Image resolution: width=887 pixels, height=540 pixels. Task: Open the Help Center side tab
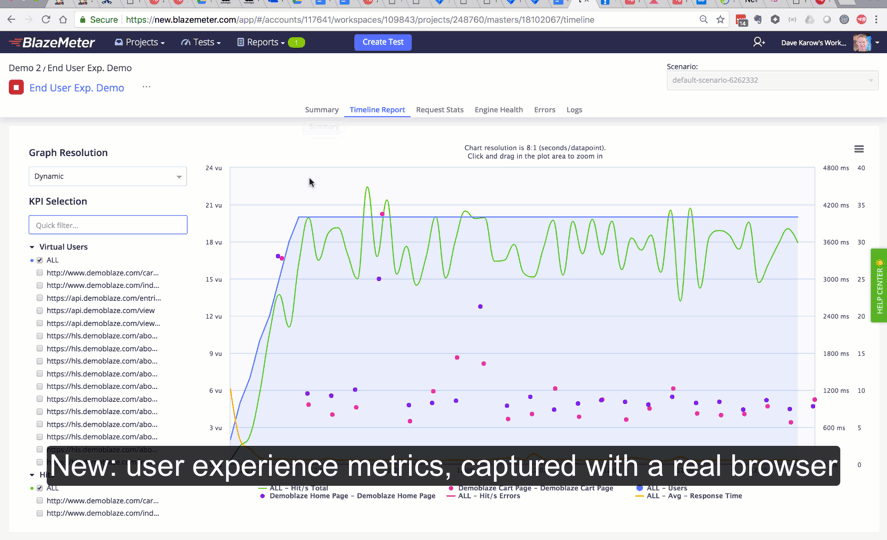pos(879,286)
